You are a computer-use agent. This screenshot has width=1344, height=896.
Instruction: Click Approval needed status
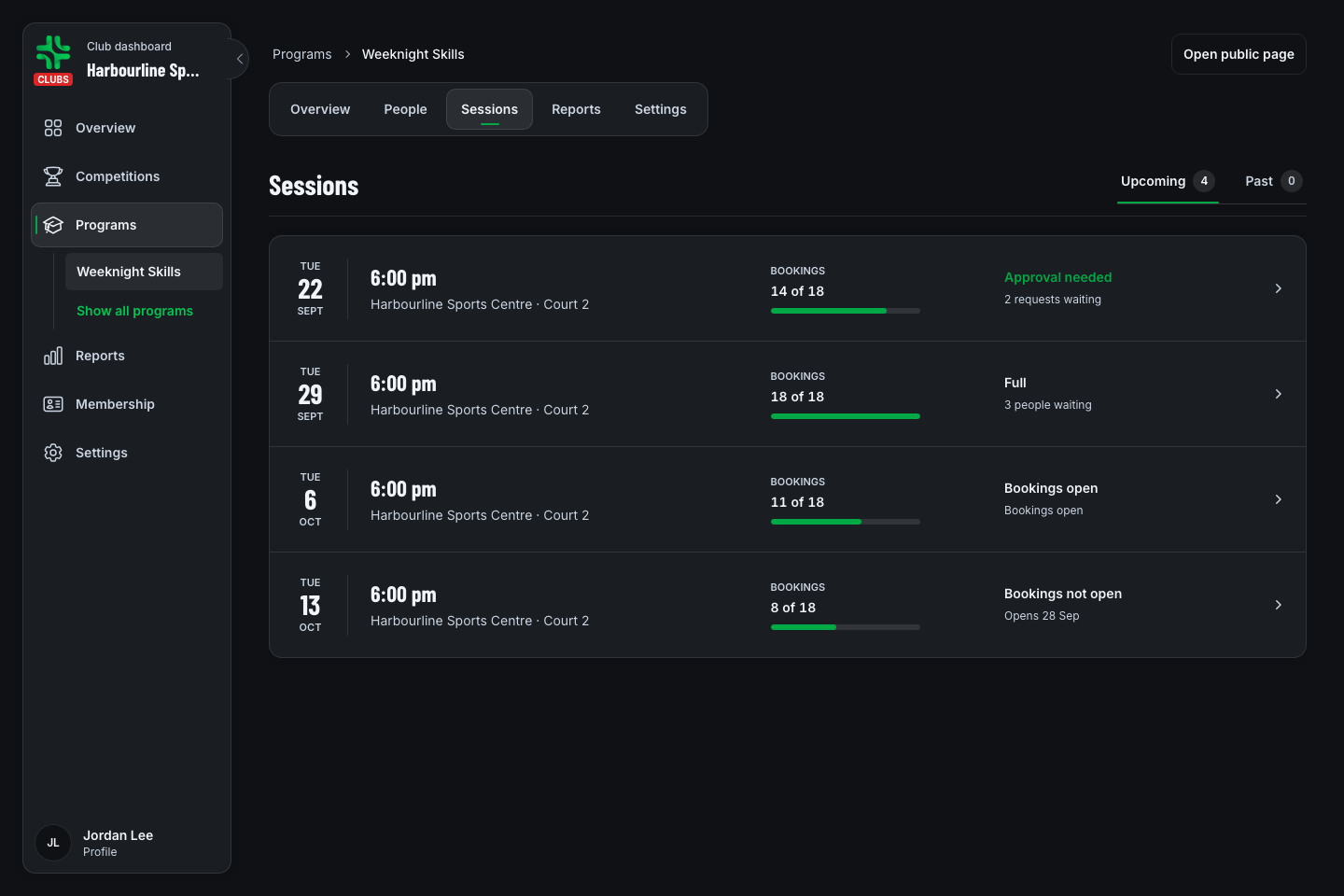[x=1057, y=277]
